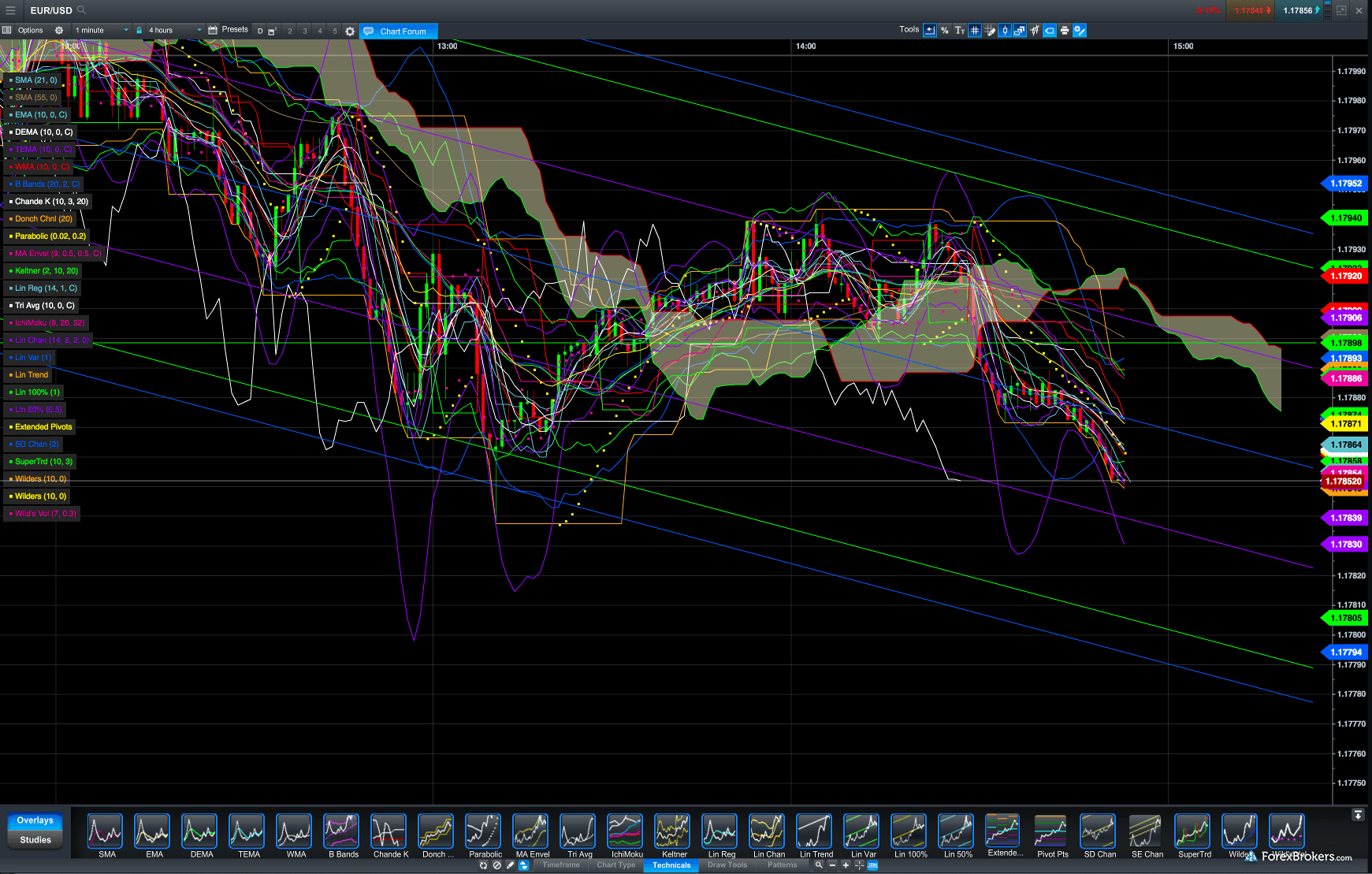The height and width of the screenshot is (874, 1372).
Task: Click the magnifier zoom icon at bottom
Action: click(x=819, y=865)
